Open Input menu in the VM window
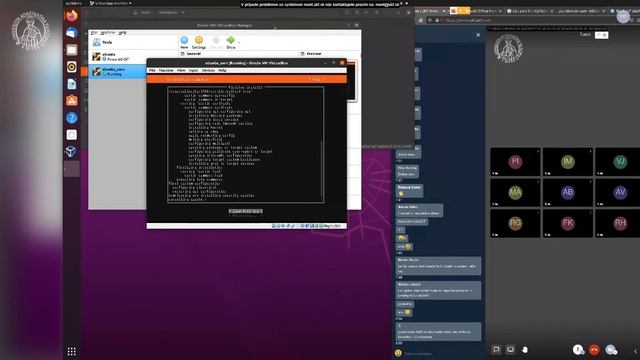Screen dimensions: 640x360 [x=193, y=70]
